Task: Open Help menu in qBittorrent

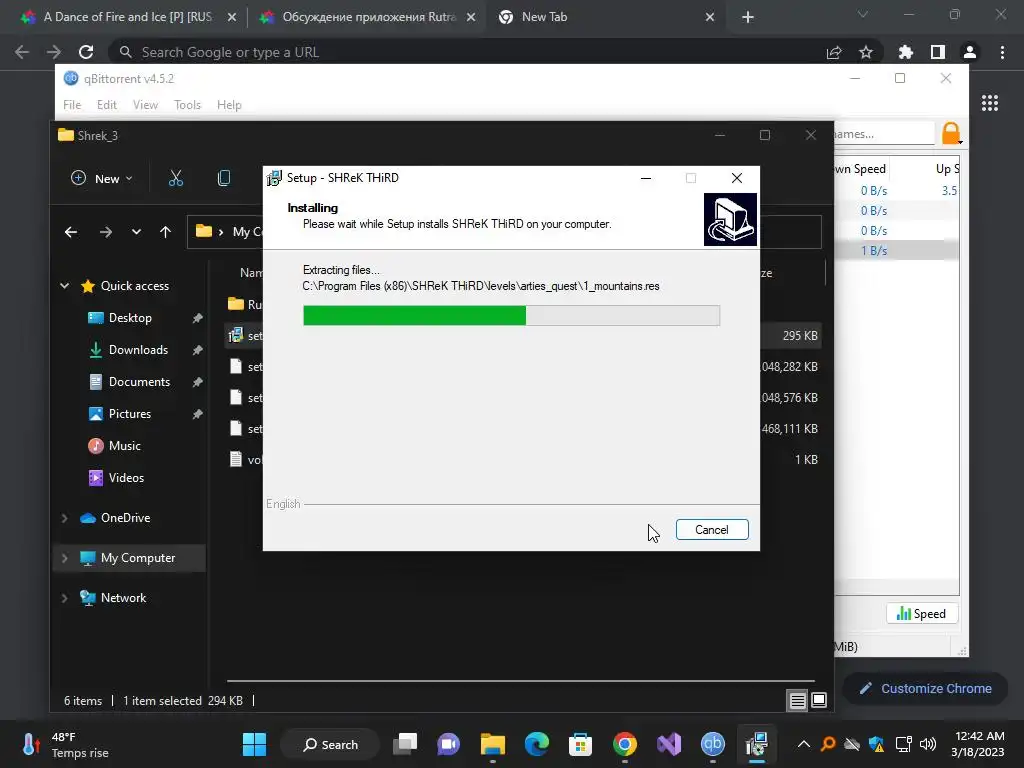Action: (229, 105)
